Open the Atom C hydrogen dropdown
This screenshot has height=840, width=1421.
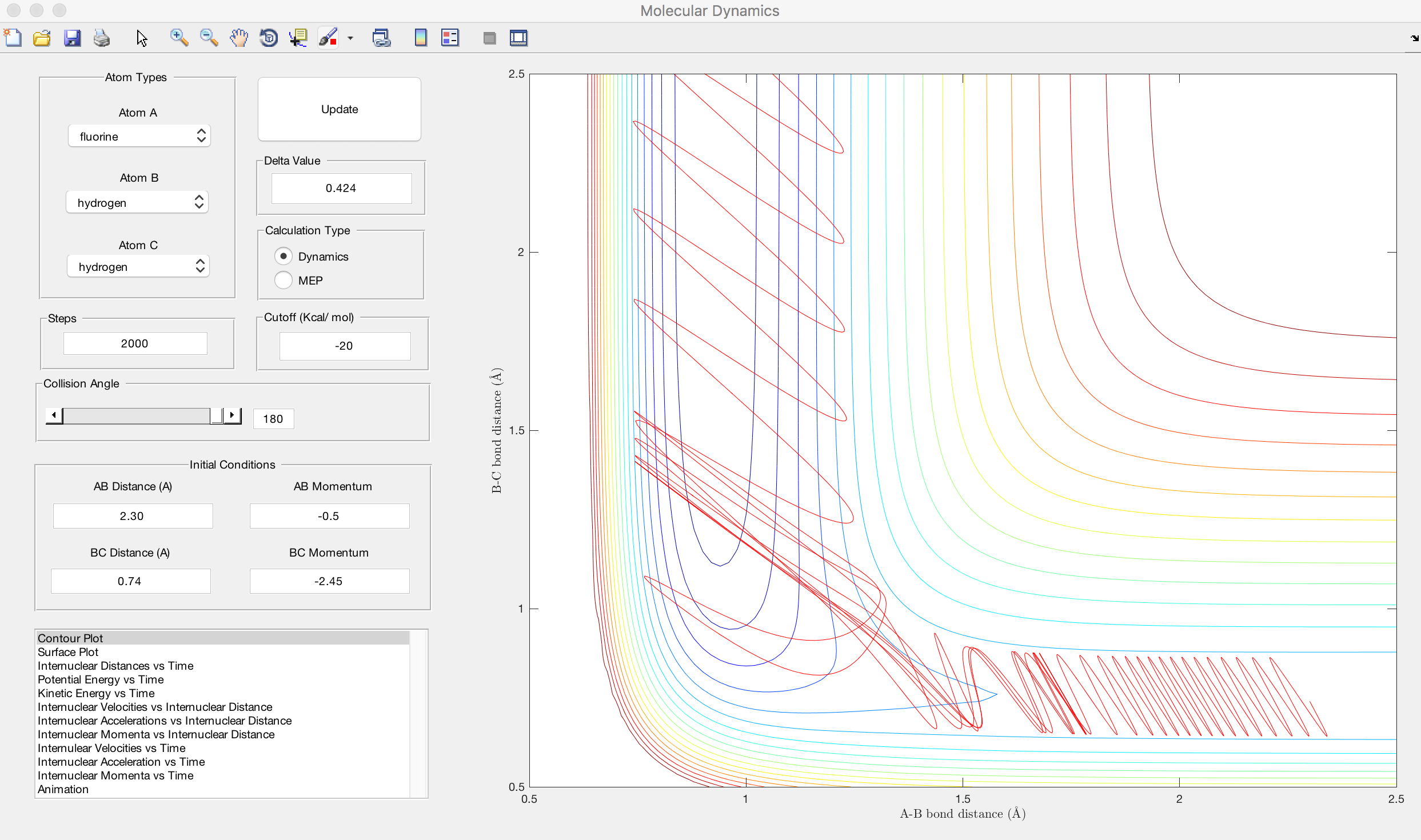(x=138, y=266)
